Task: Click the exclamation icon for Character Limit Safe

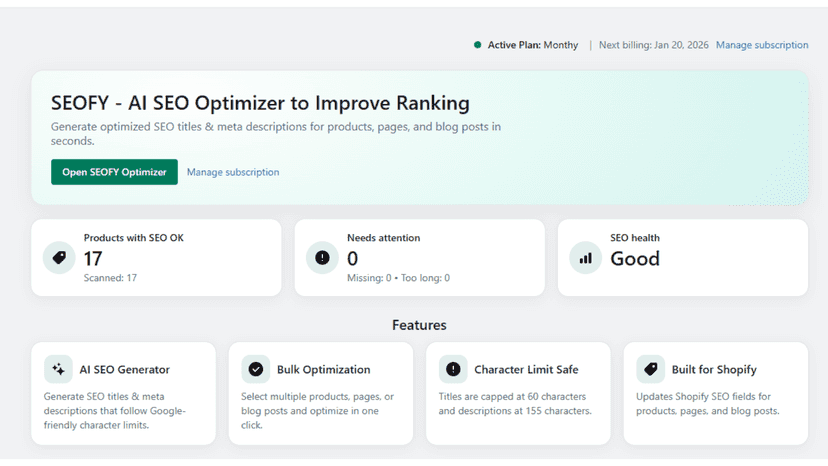Action: click(x=453, y=369)
